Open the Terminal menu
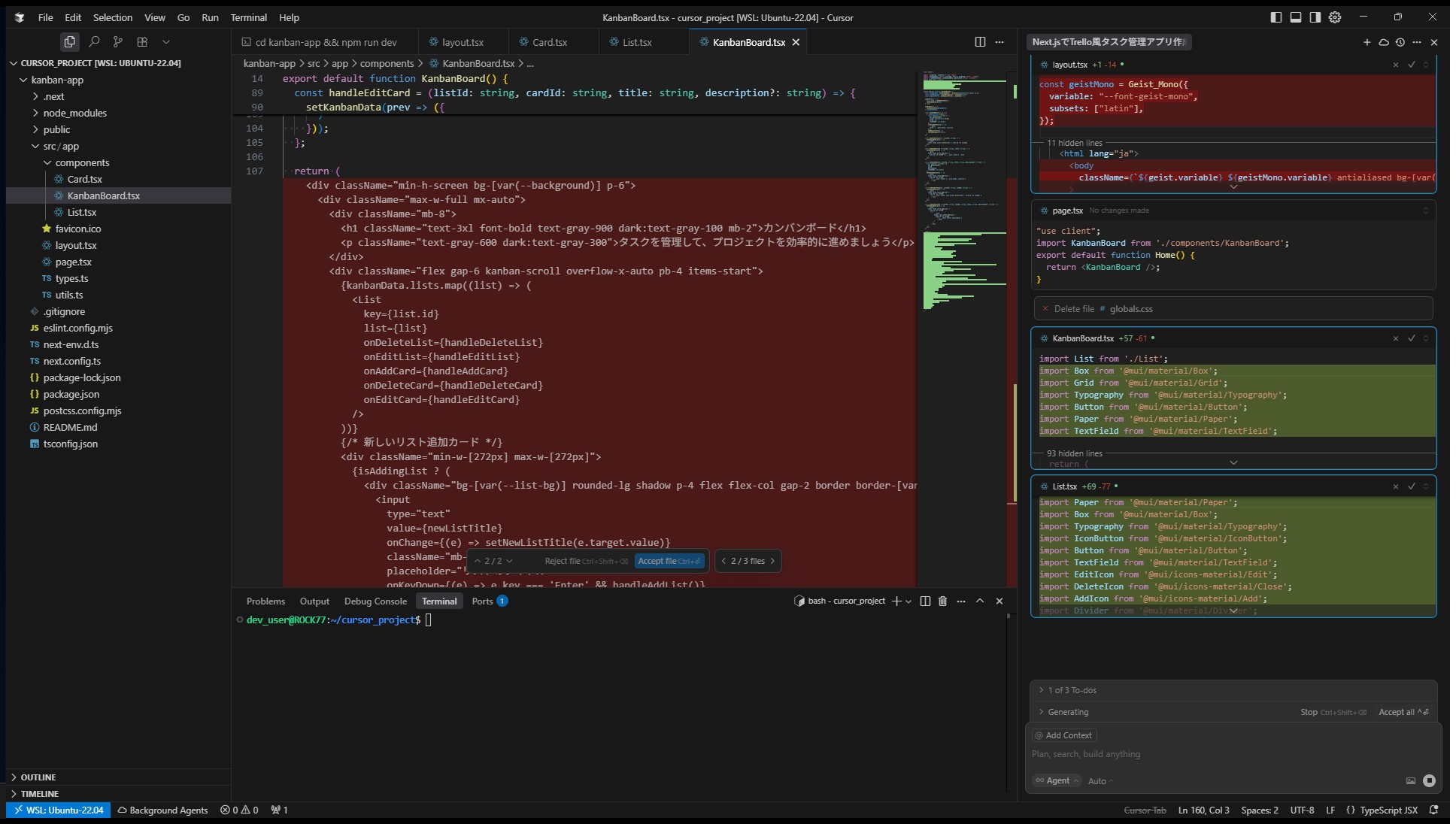Image resolution: width=1456 pixels, height=824 pixels. 248,17
